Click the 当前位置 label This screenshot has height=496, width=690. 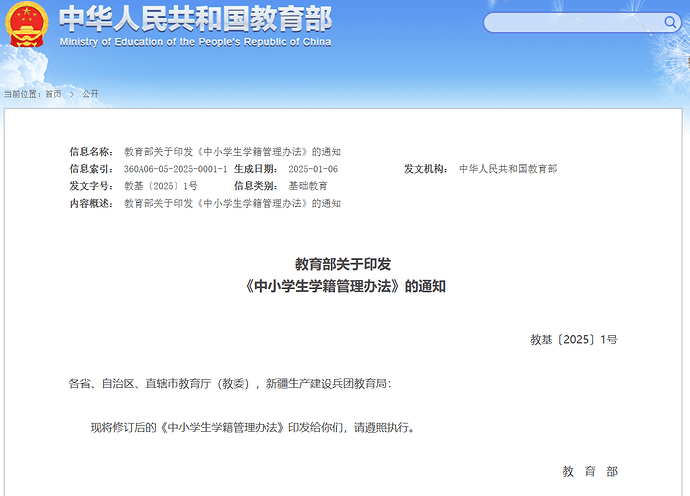[x=22, y=94]
